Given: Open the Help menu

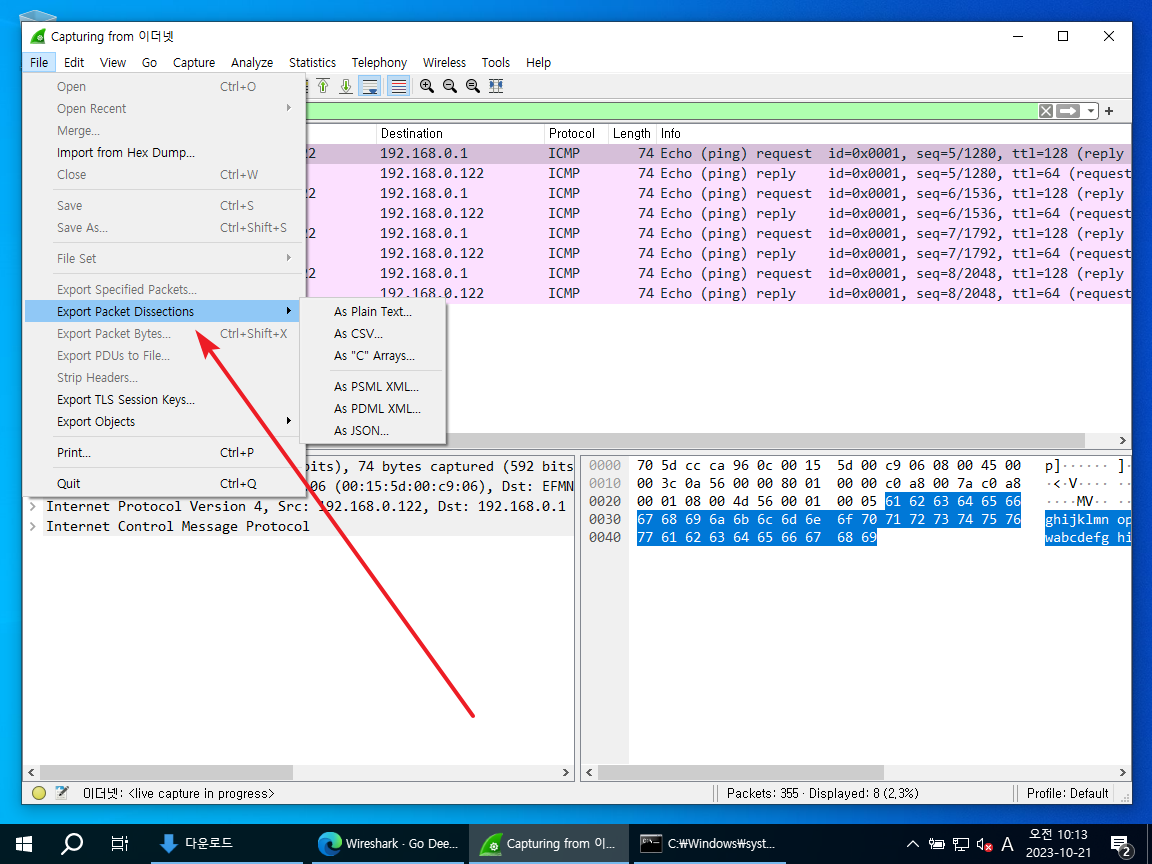Looking at the screenshot, I should click(x=538, y=62).
